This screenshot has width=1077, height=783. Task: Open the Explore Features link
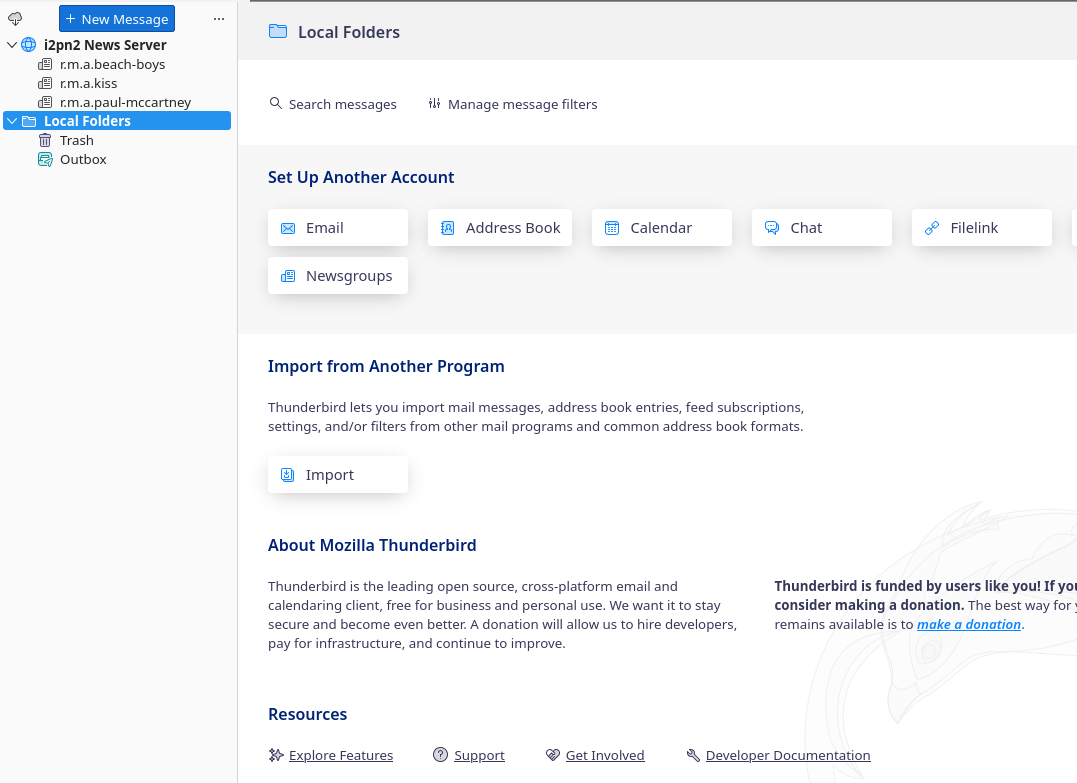point(341,756)
